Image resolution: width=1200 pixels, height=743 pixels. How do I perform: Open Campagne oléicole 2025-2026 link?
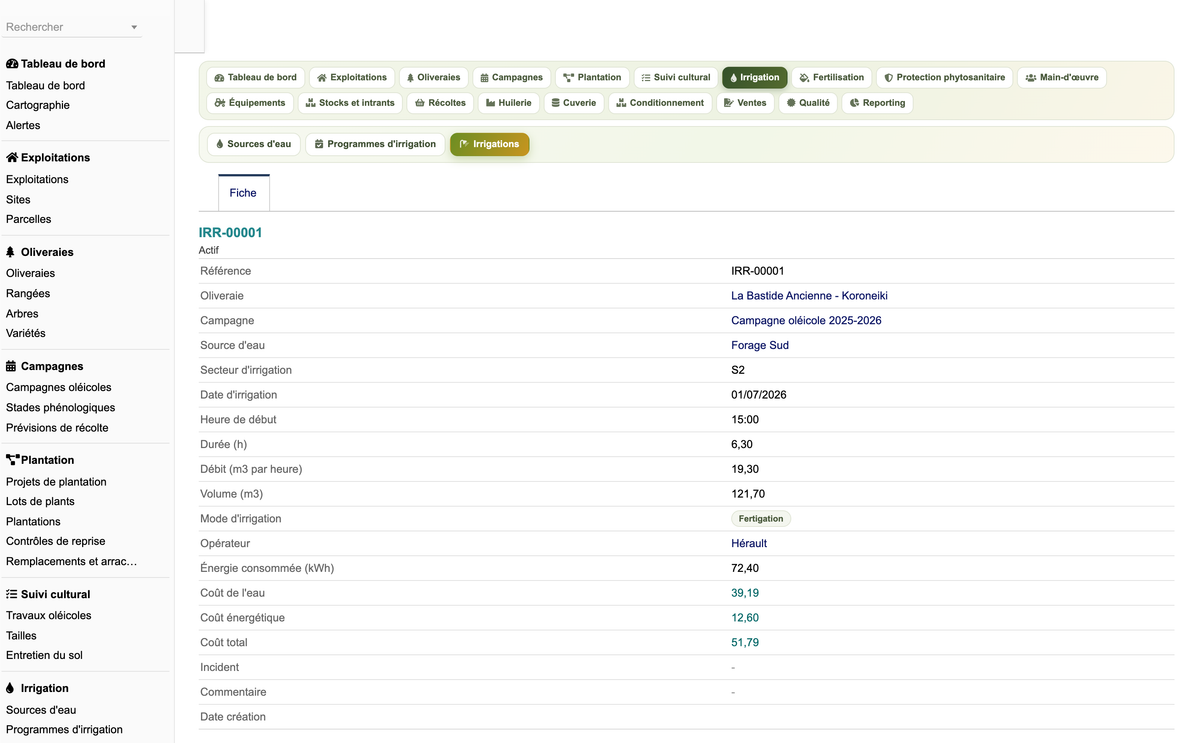[x=806, y=321]
